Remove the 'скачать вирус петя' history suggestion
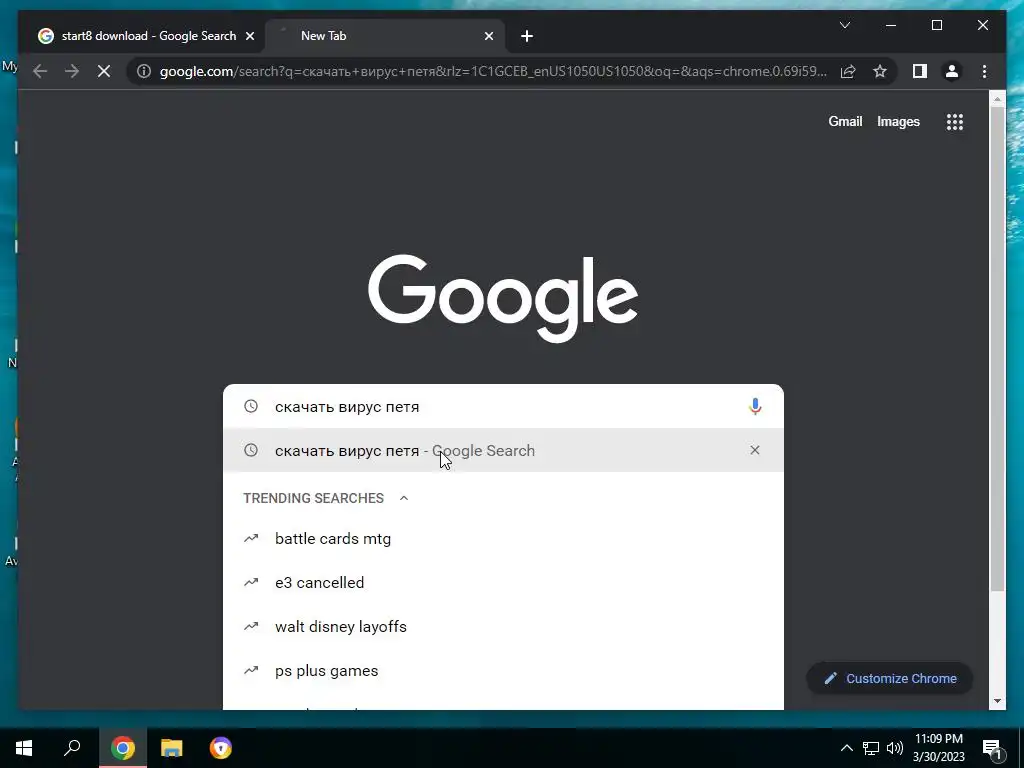 coord(755,450)
